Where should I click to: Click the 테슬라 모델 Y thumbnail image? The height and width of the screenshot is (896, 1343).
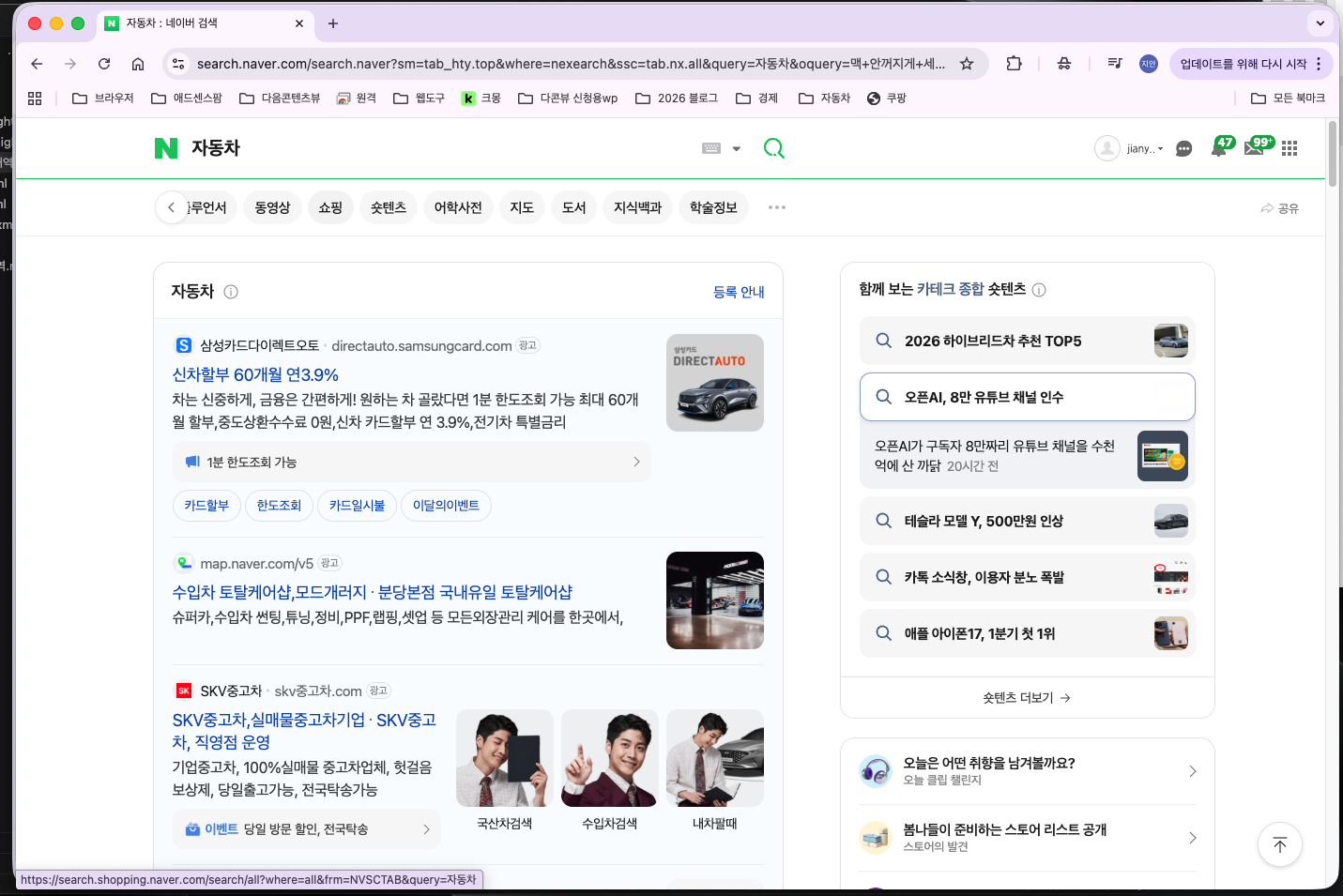click(1170, 521)
